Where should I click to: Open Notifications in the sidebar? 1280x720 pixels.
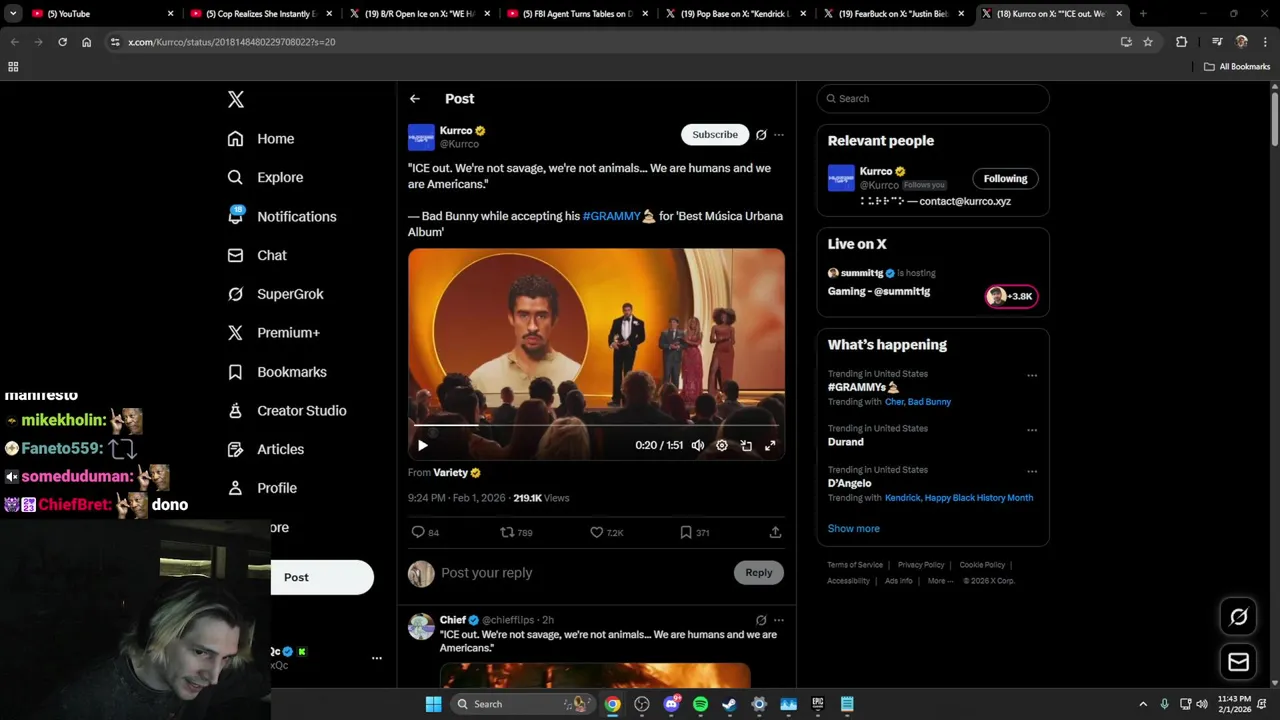[282, 216]
